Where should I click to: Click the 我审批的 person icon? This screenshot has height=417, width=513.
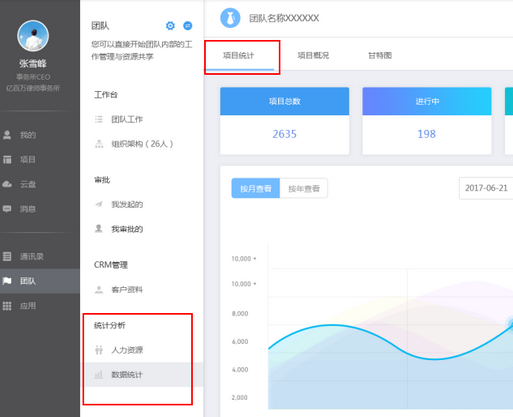click(x=99, y=229)
